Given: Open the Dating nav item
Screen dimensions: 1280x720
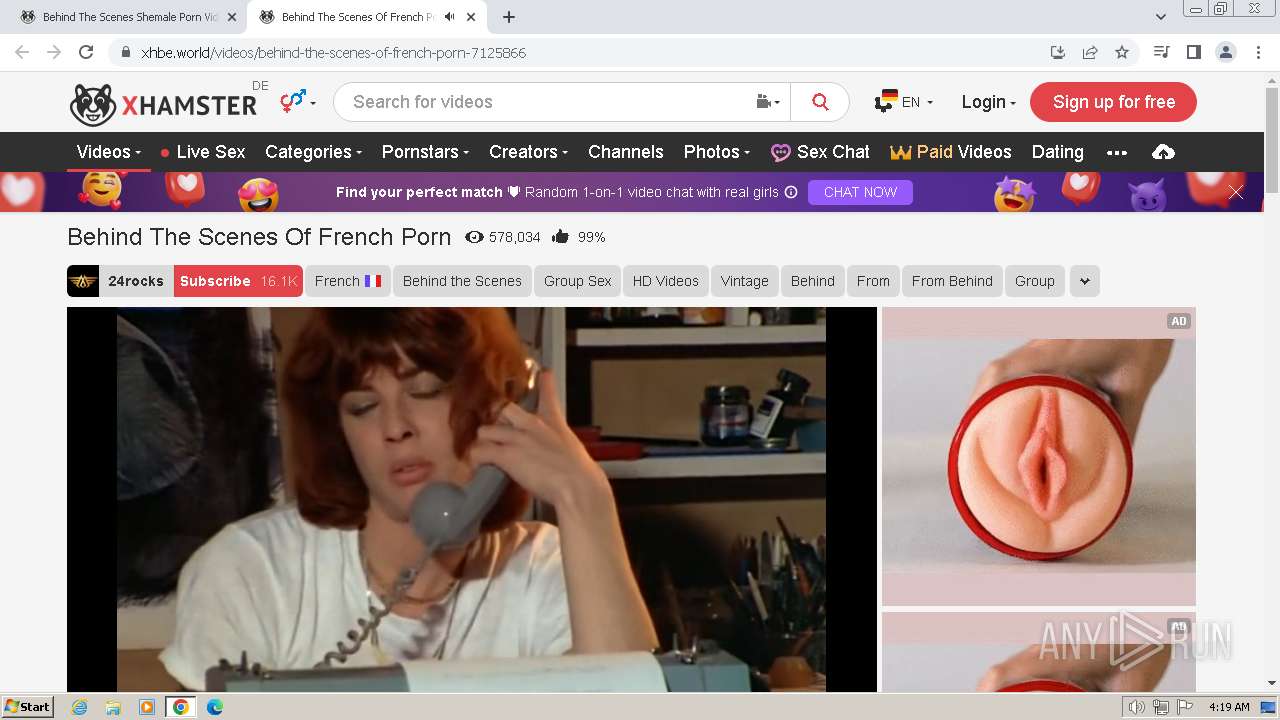Looking at the screenshot, I should [1058, 152].
